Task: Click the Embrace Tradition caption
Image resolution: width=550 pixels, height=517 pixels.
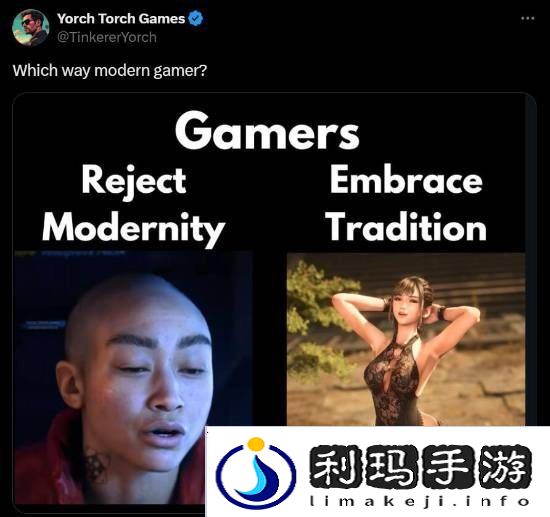Action: point(406,203)
